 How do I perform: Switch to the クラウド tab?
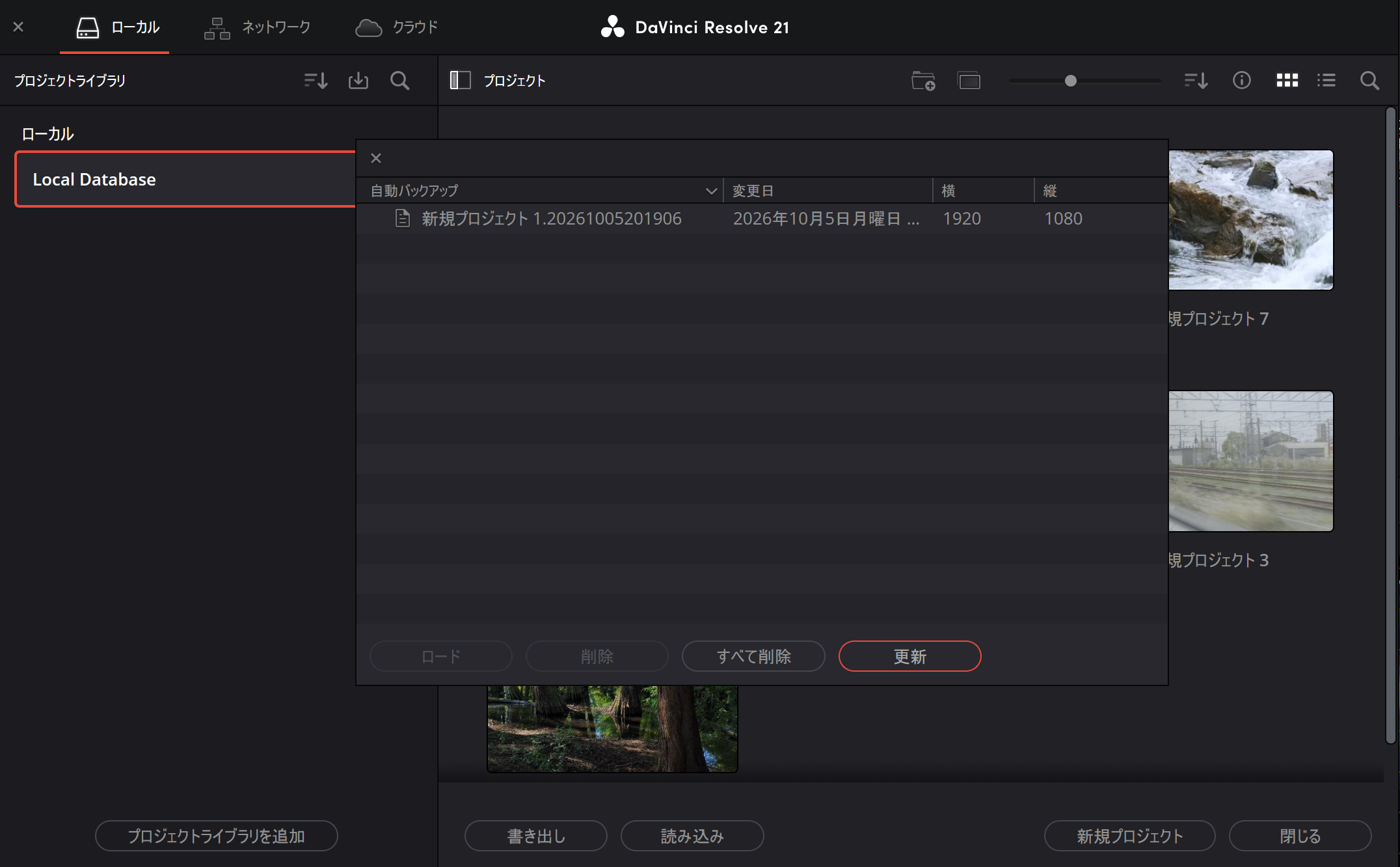[396, 27]
